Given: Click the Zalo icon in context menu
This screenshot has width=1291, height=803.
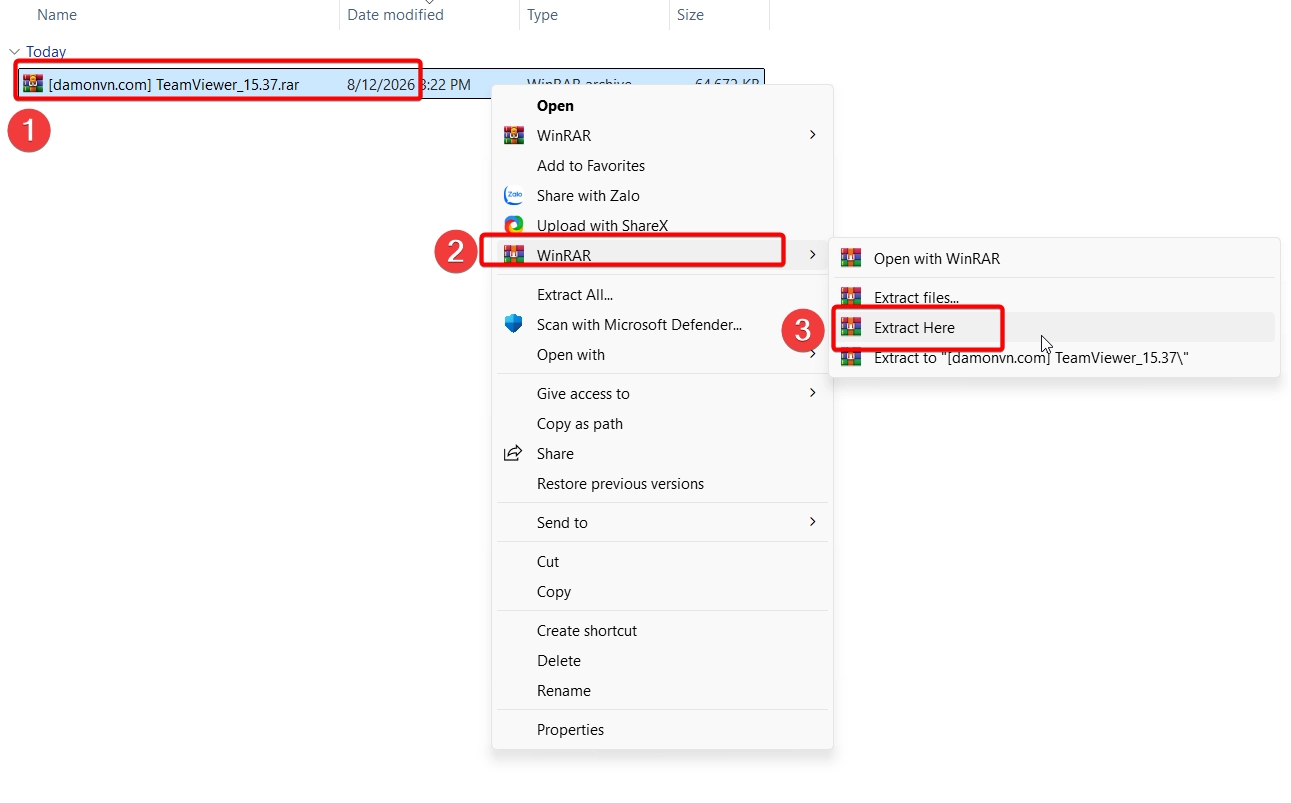Looking at the screenshot, I should (514, 196).
